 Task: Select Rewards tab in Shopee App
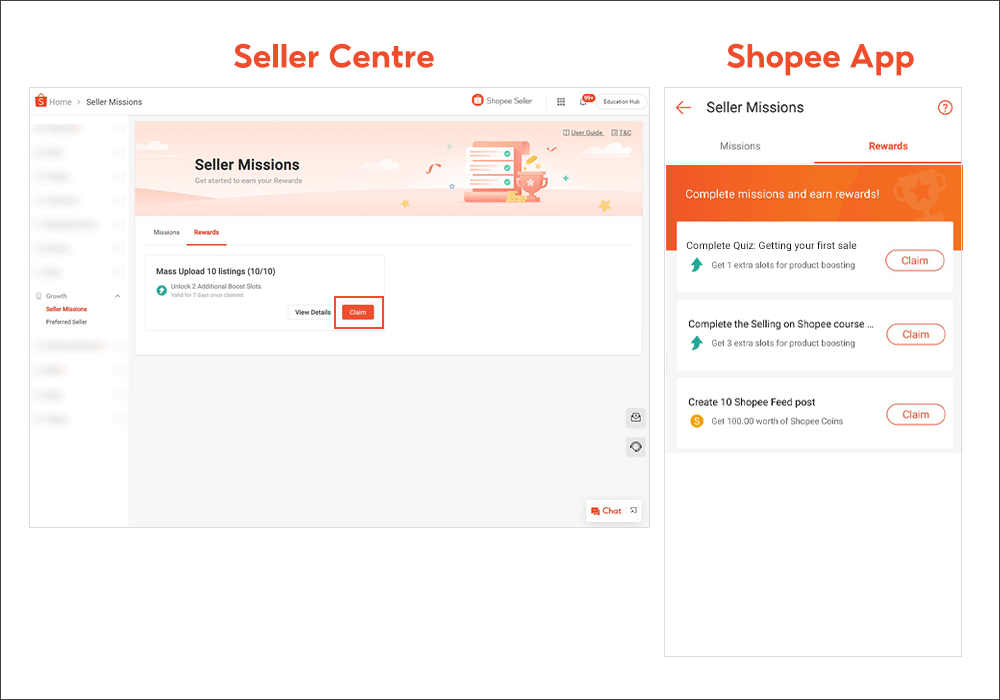pyautogui.click(x=888, y=146)
